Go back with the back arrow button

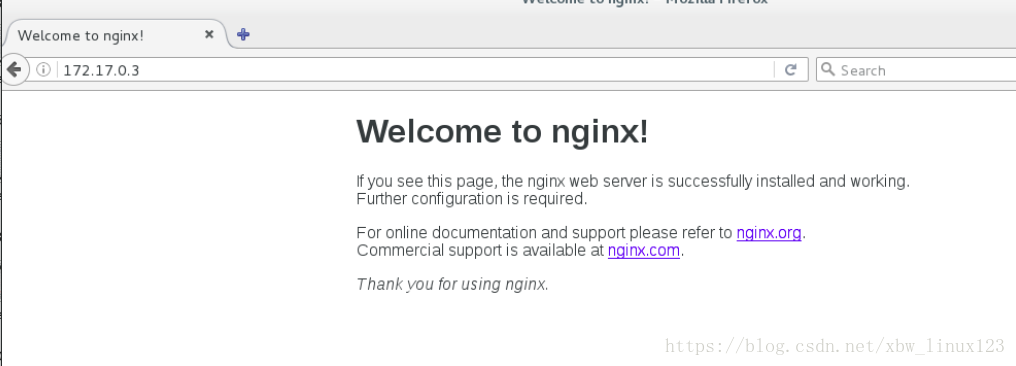click(14, 69)
